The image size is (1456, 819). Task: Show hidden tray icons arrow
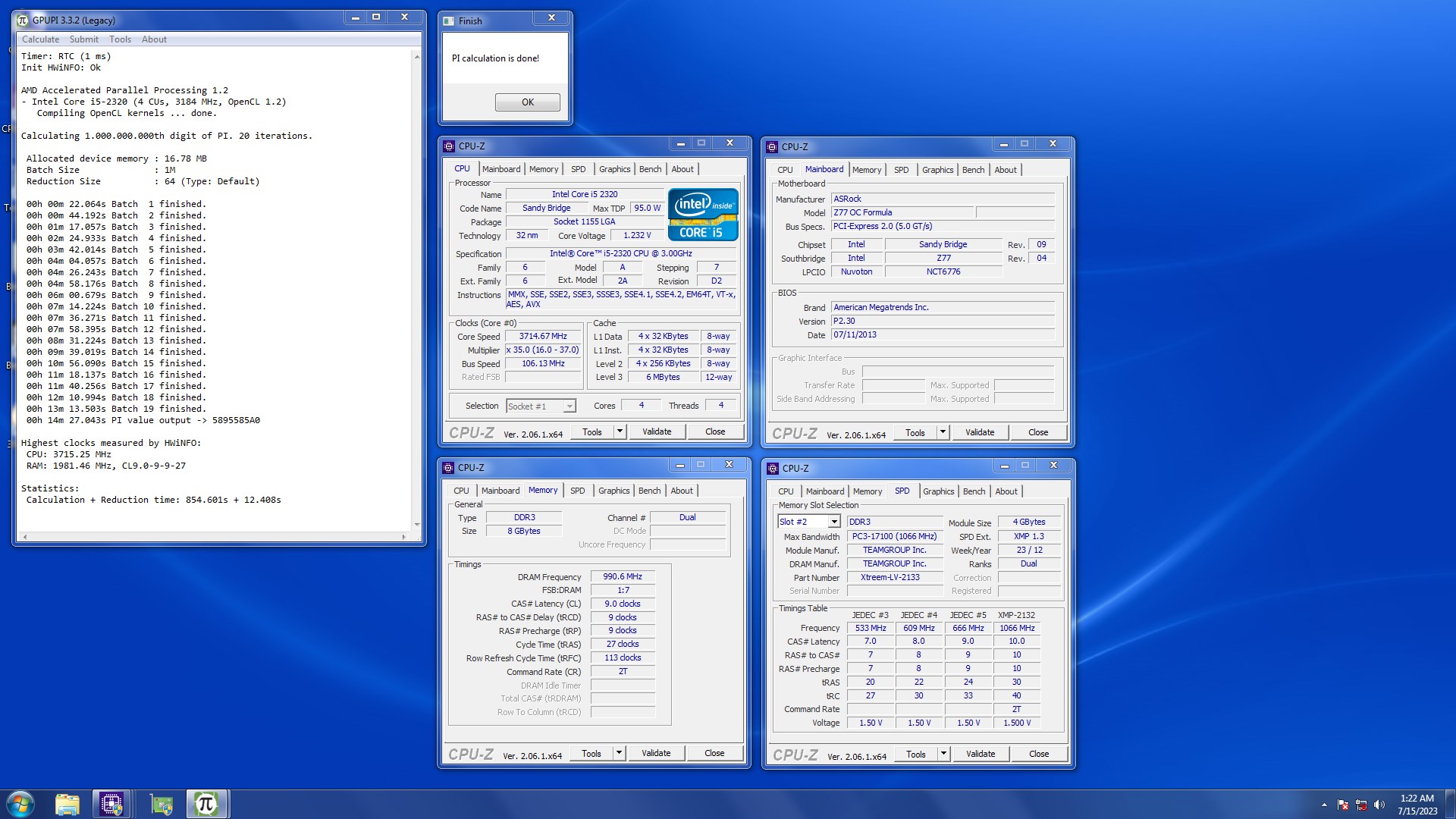[1324, 805]
